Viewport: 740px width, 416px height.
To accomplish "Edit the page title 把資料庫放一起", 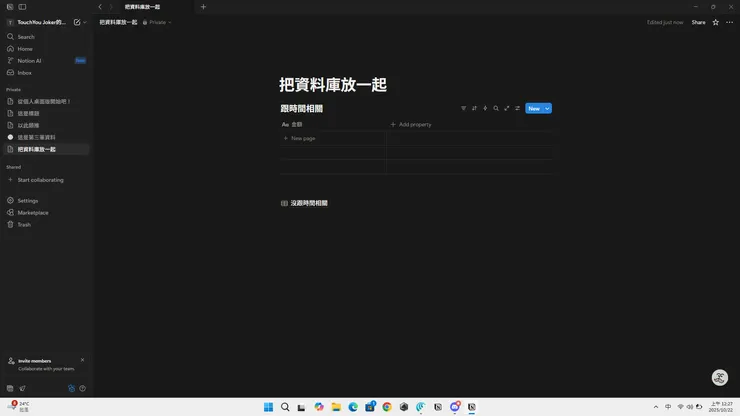I will pyautogui.click(x=333, y=85).
